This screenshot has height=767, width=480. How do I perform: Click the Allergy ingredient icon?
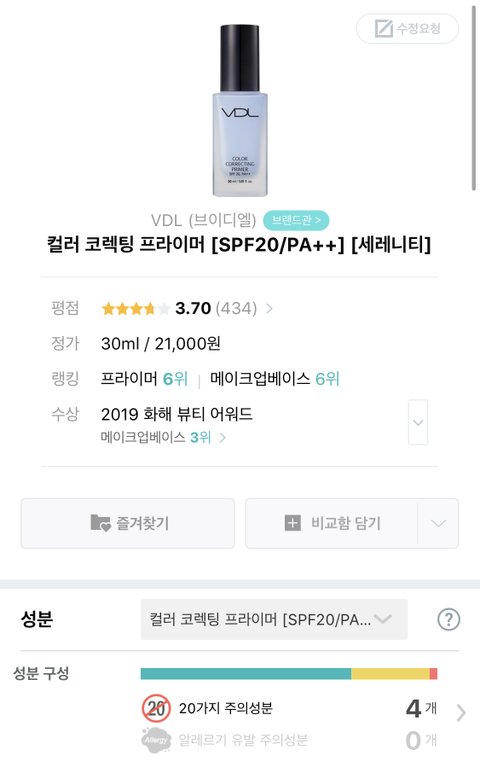tap(156, 740)
